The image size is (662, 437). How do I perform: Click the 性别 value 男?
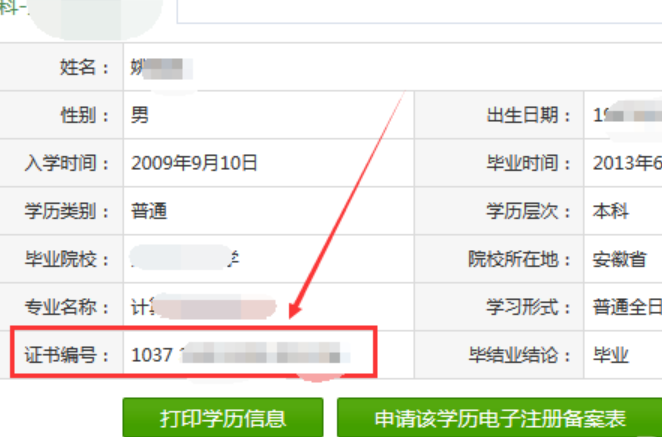pos(140,115)
